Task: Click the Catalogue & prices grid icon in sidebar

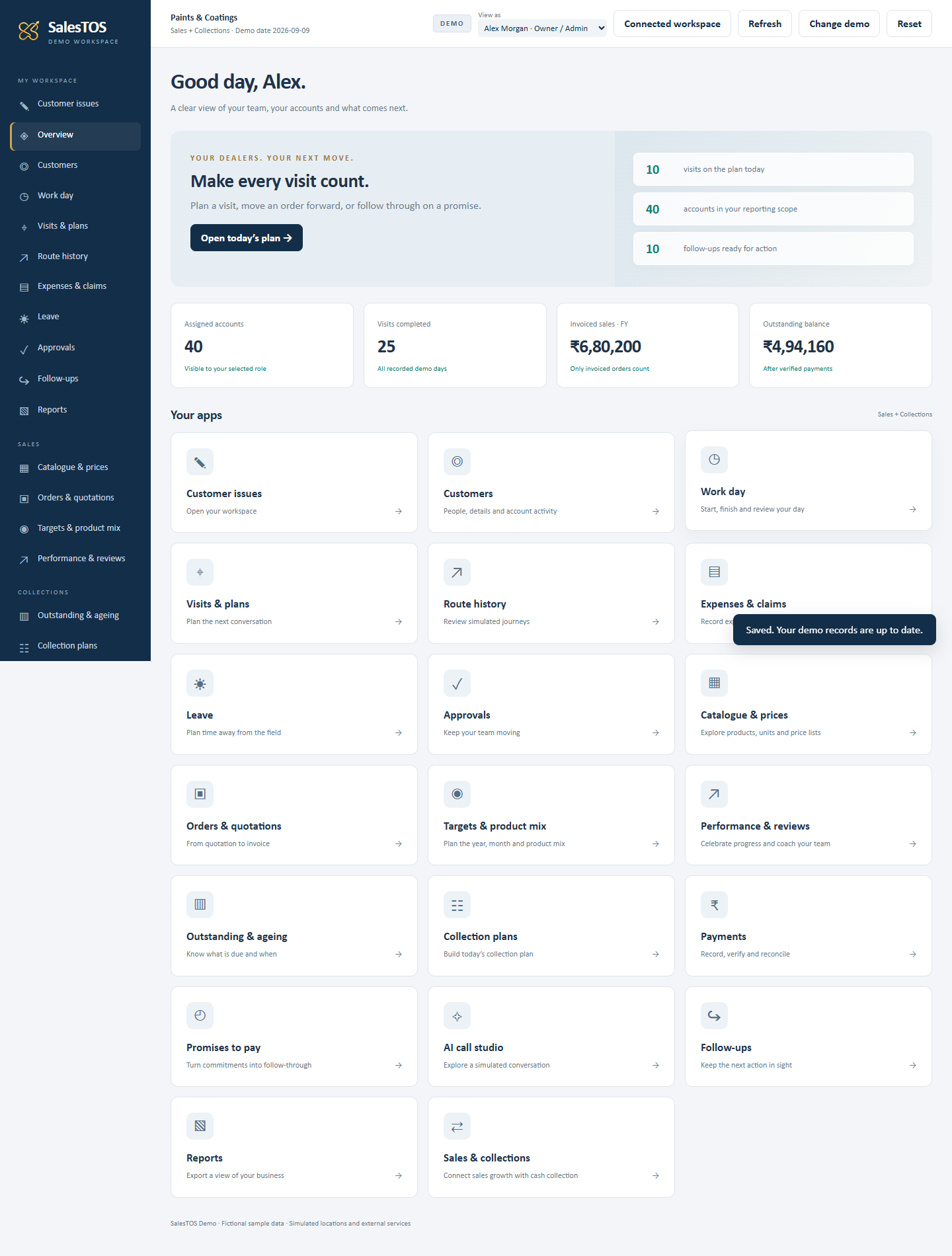Action: coord(24,469)
